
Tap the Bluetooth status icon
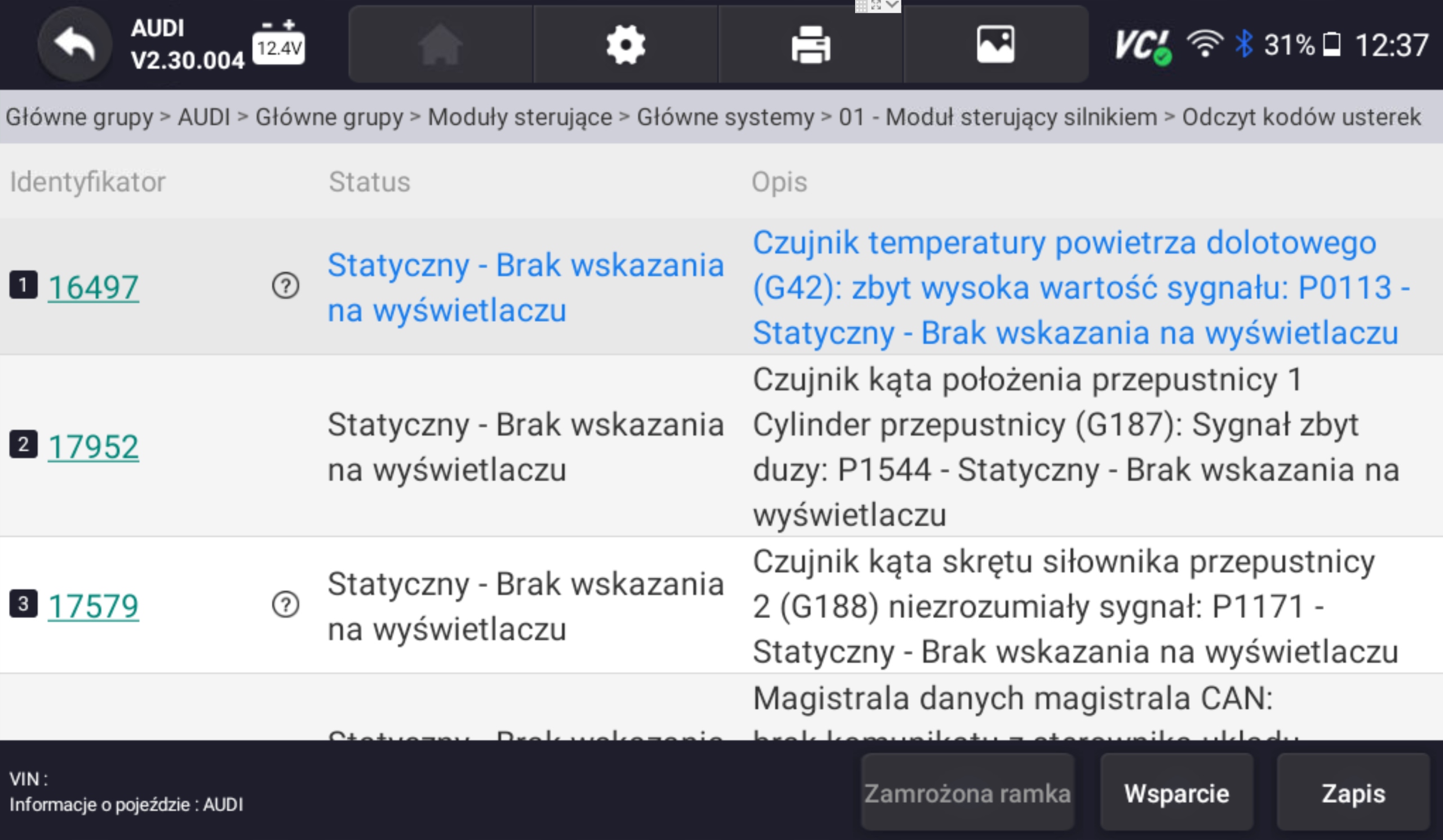[1243, 43]
